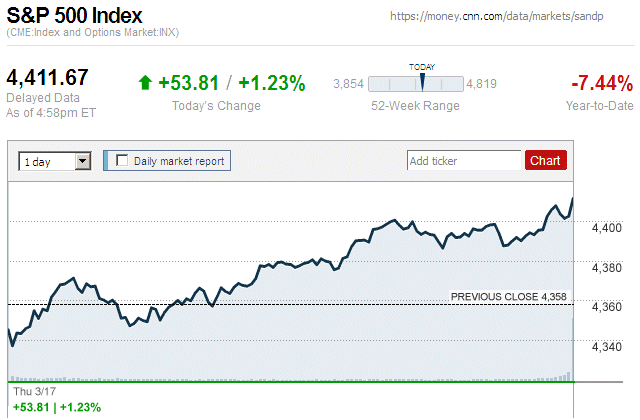Click the Year-to-Date -7.44% value
640x420 pixels.
[601, 83]
